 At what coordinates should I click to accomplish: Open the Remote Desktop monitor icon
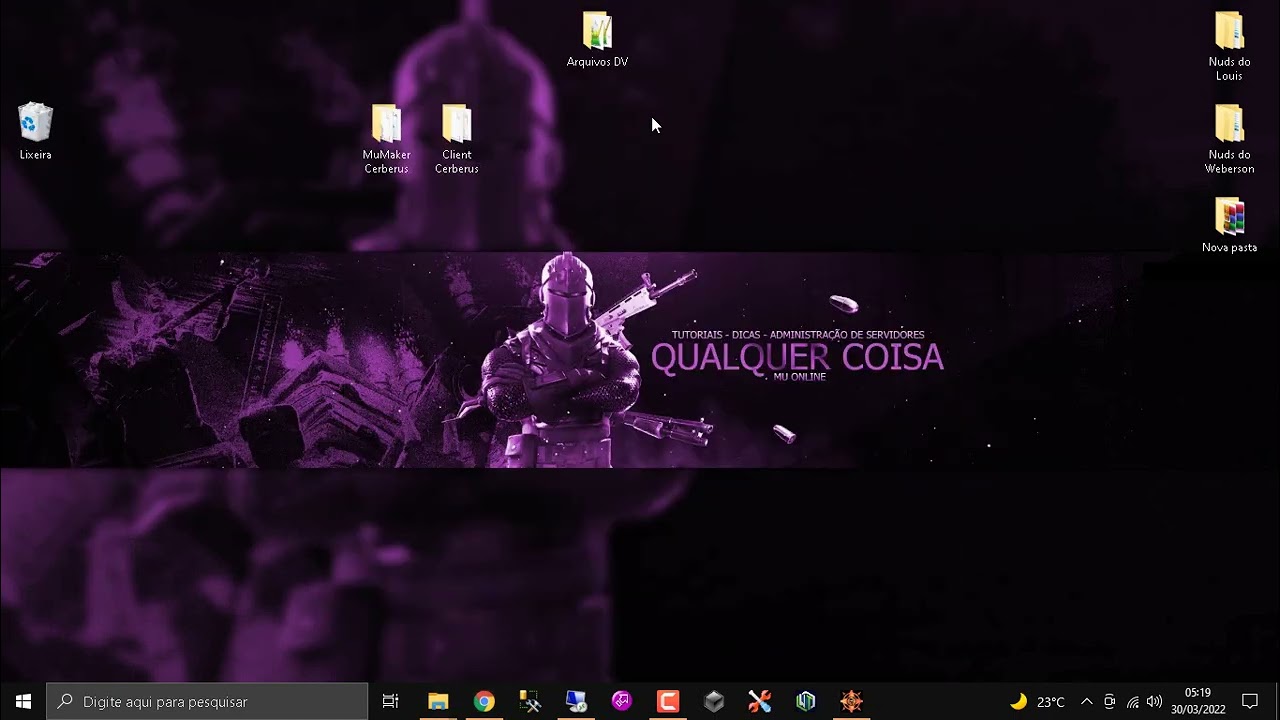coord(576,701)
